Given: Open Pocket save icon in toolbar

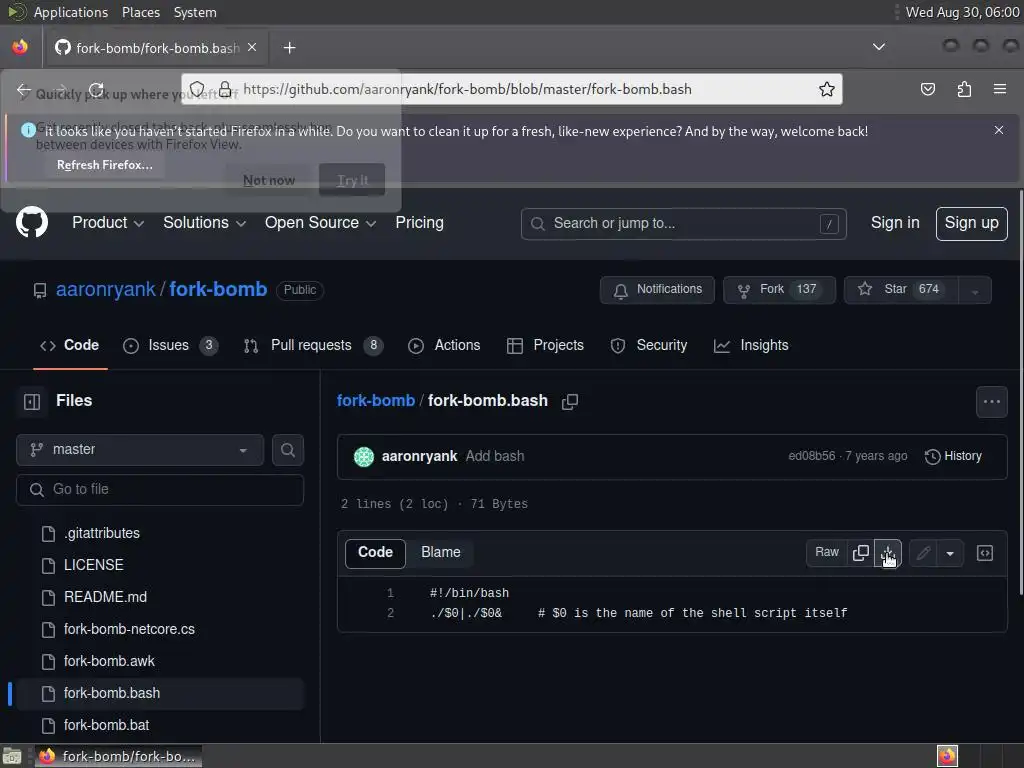Looking at the screenshot, I should point(927,89).
